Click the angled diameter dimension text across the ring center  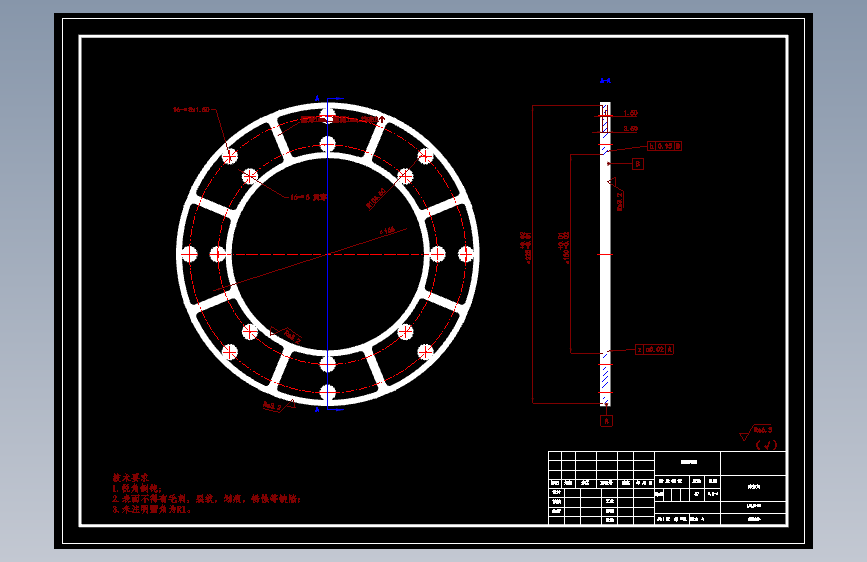387,231
